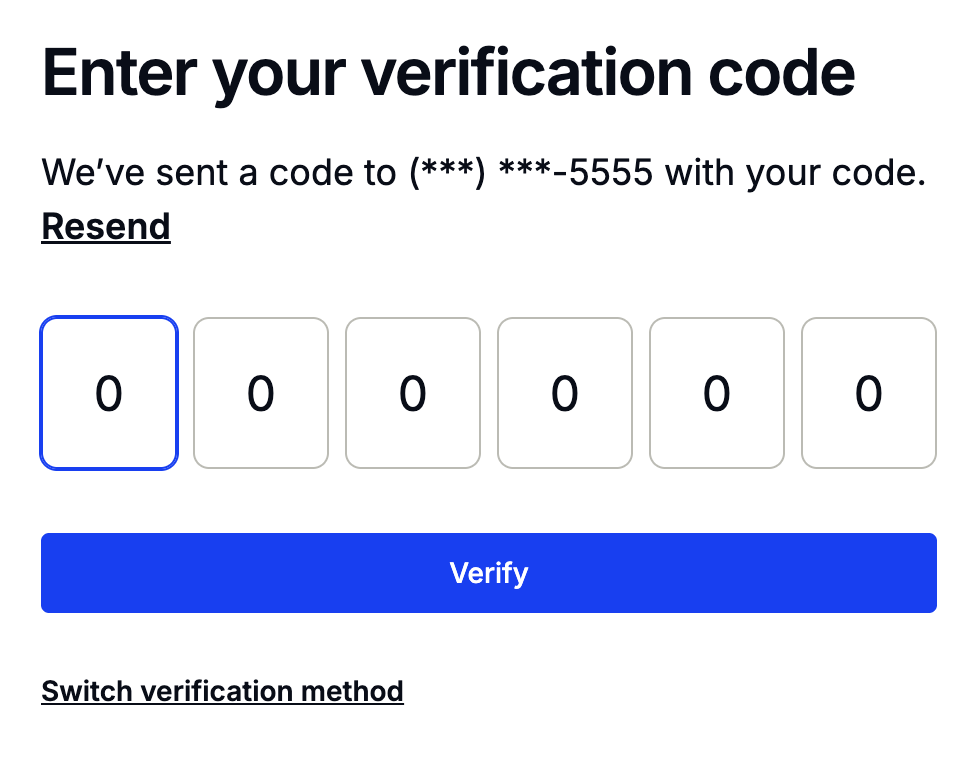Viewport: 978px width, 760px height.
Task: Focus the sixth and last digit box
Action: pos(869,393)
